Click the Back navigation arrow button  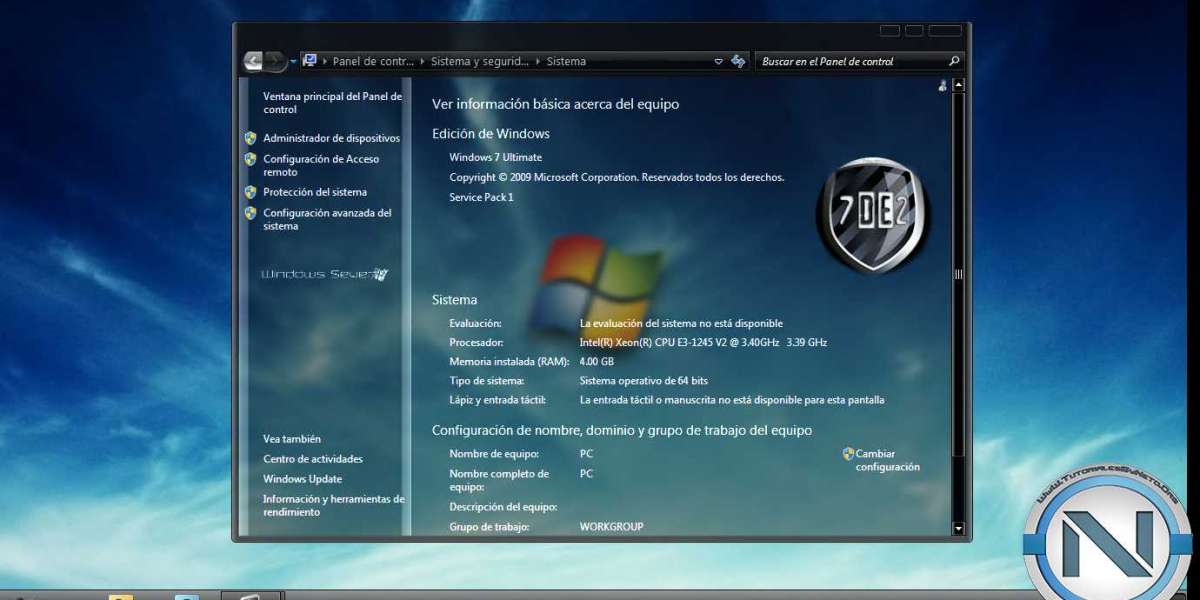[x=253, y=61]
